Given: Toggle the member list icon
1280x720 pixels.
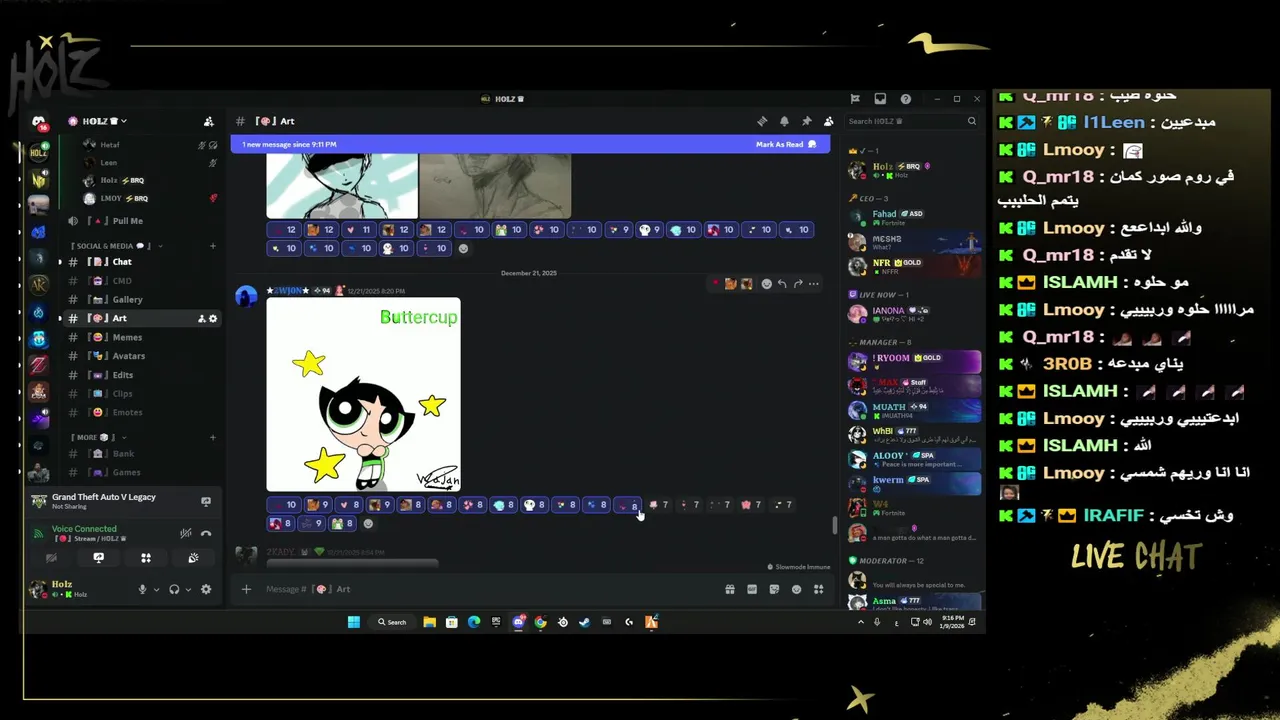Looking at the screenshot, I should click(828, 121).
